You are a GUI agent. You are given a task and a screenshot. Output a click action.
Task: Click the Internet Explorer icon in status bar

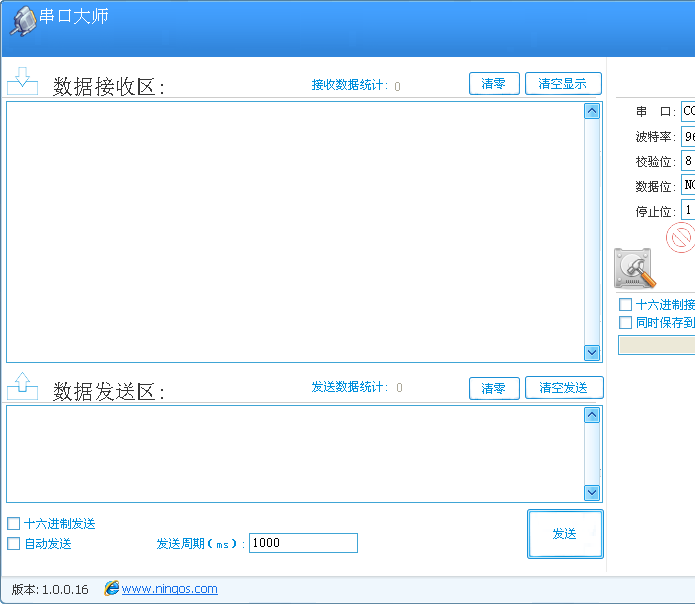pyautogui.click(x=112, y=588)
